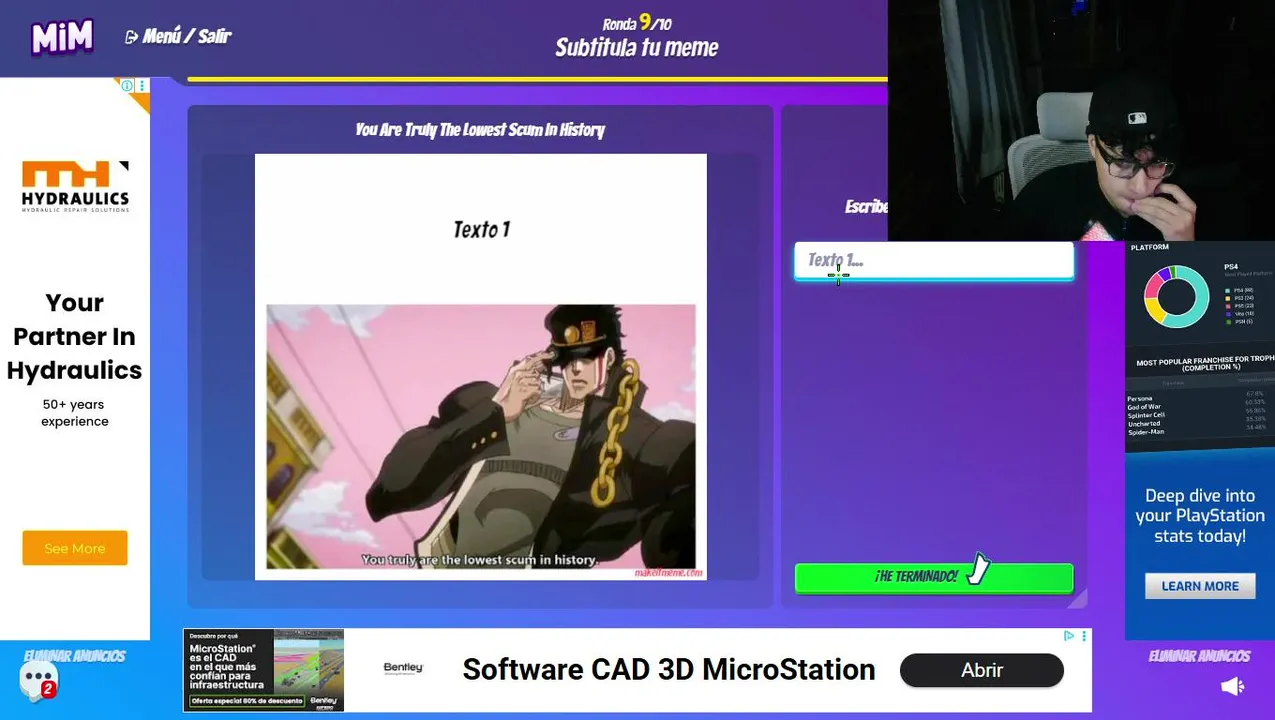Click the Most Popular Franchise table in ad
This screenshot has height=720, width=1275.
point(1200,398)
